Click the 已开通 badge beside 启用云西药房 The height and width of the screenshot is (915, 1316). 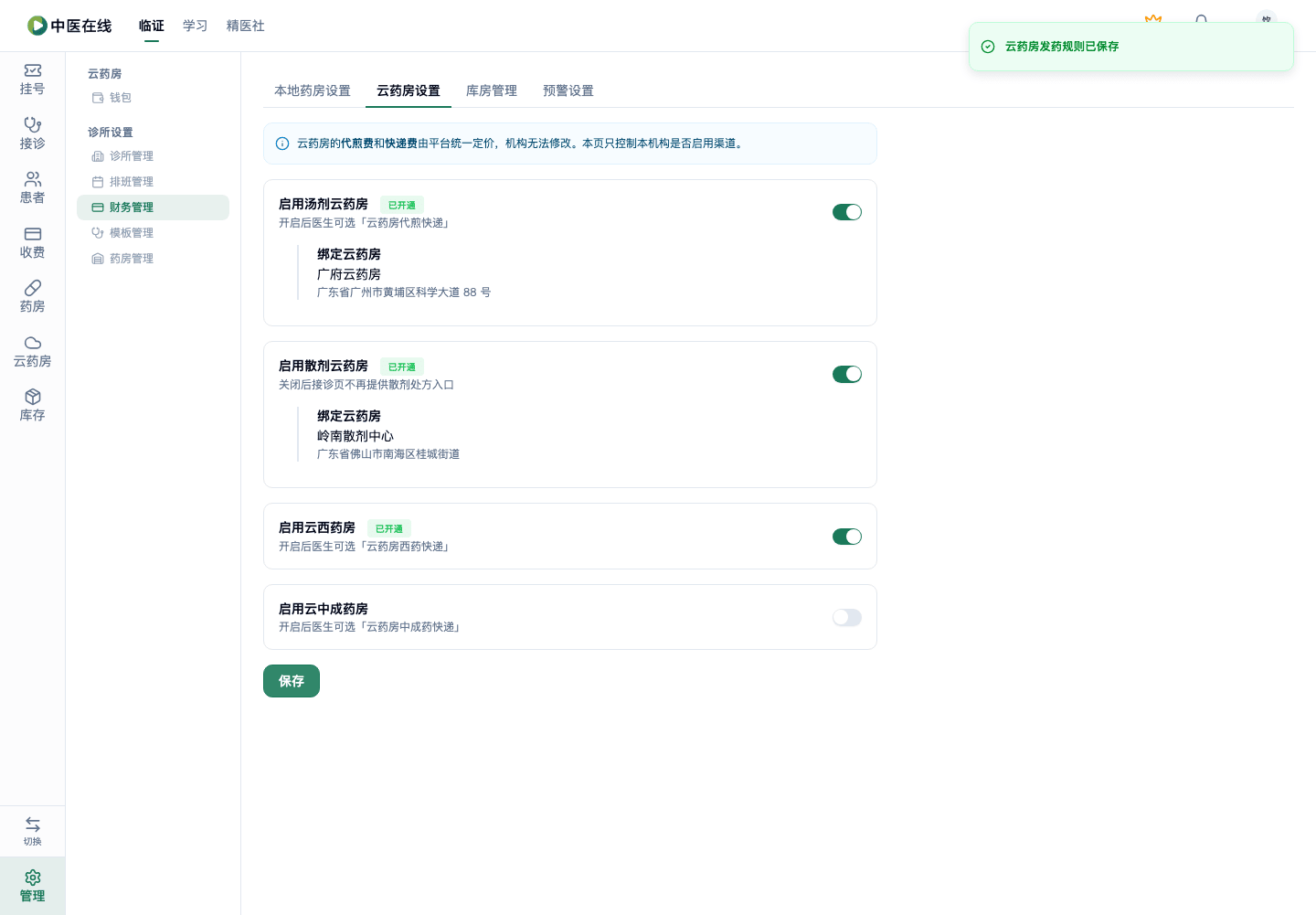click(x=389, y=529)
